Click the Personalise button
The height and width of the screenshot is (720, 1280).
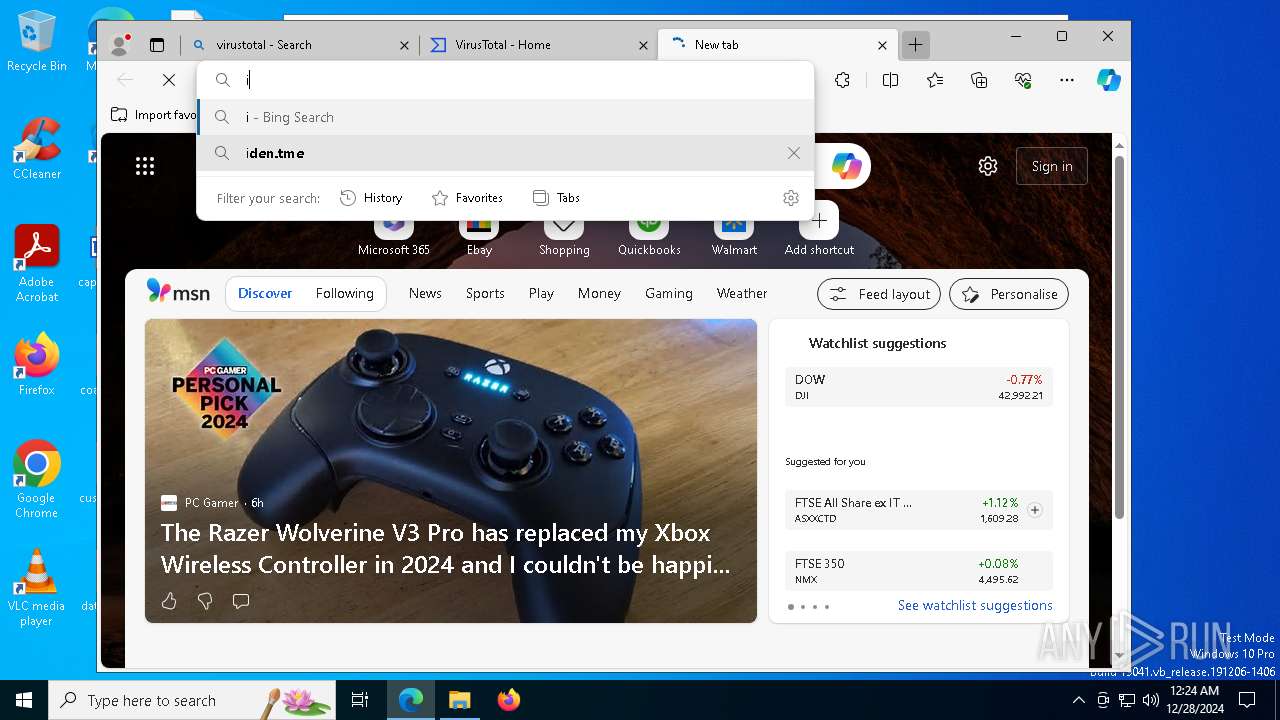[x=1009, y=294]
